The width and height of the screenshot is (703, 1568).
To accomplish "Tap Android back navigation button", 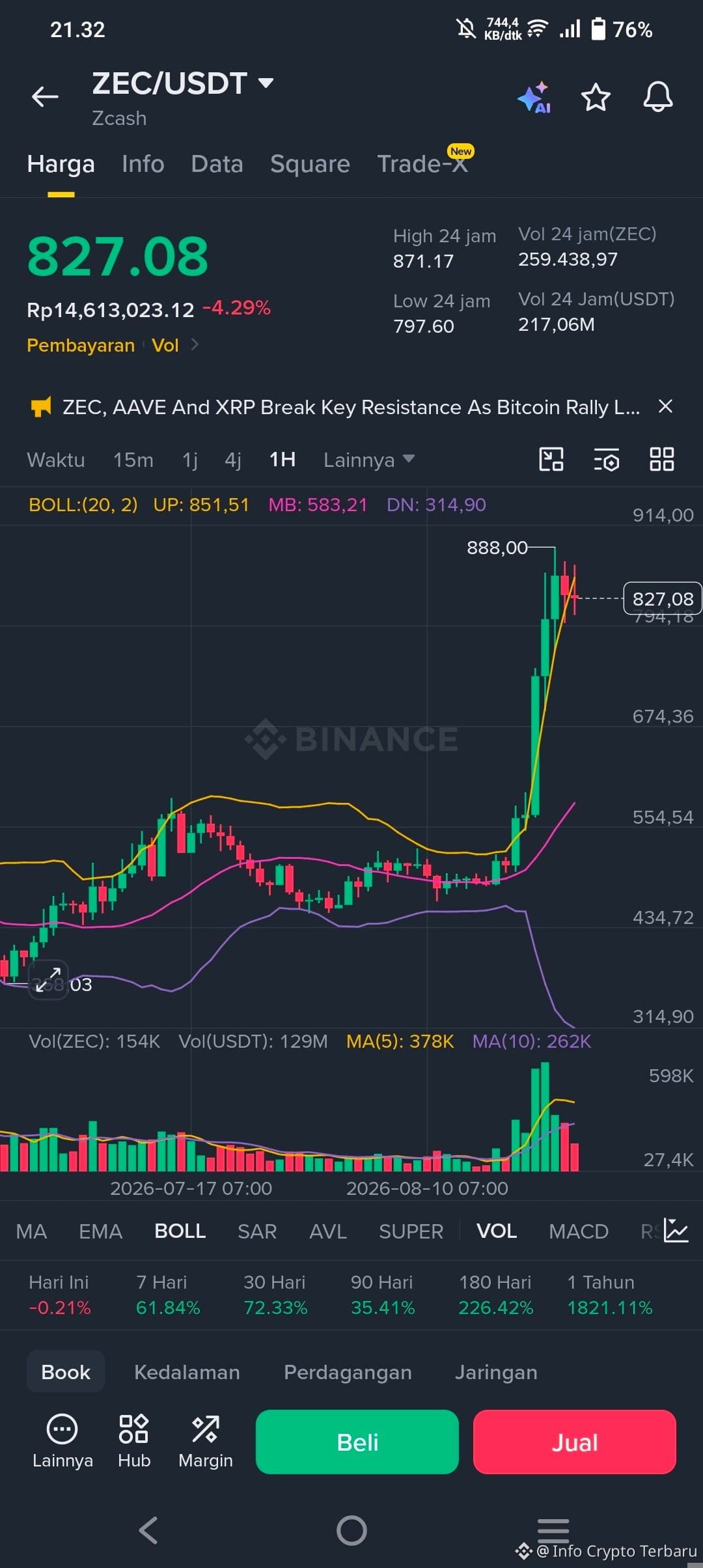I will coord(149,1530).
